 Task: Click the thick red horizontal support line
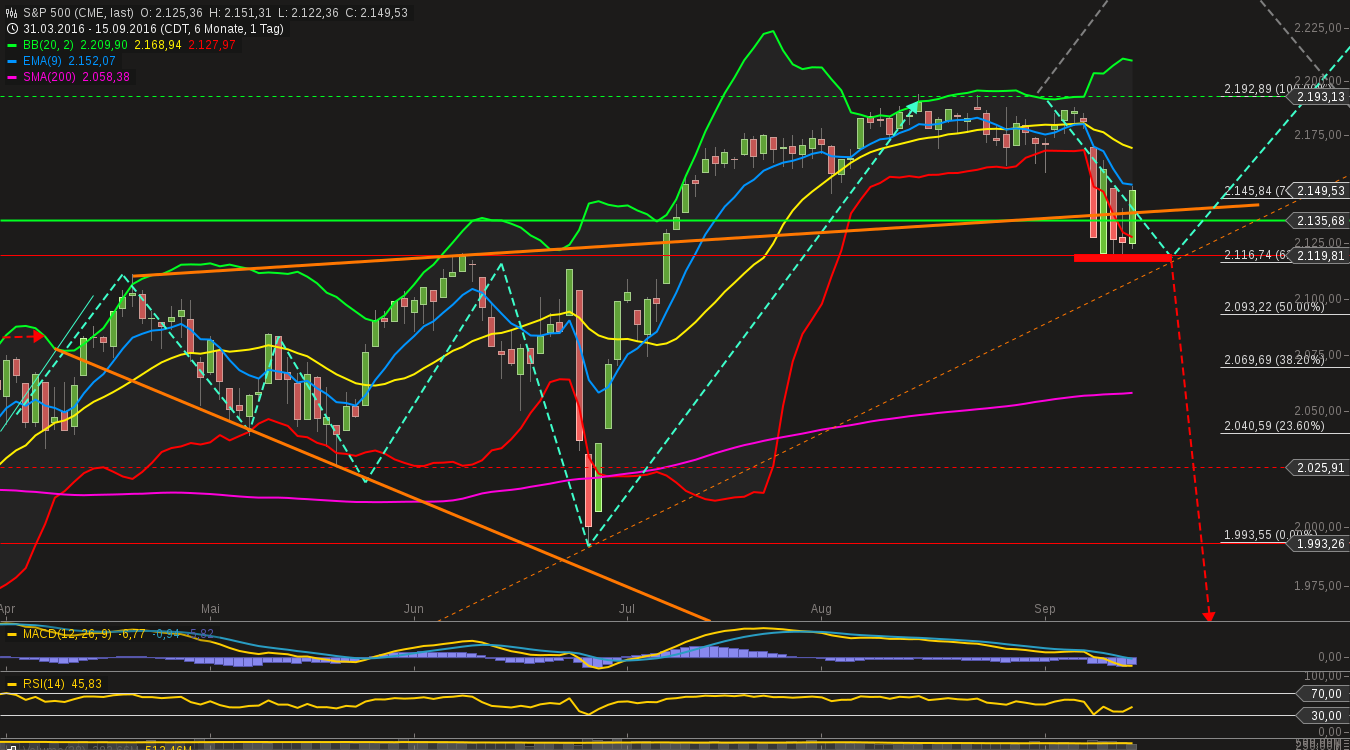[x=1122, y=258]
